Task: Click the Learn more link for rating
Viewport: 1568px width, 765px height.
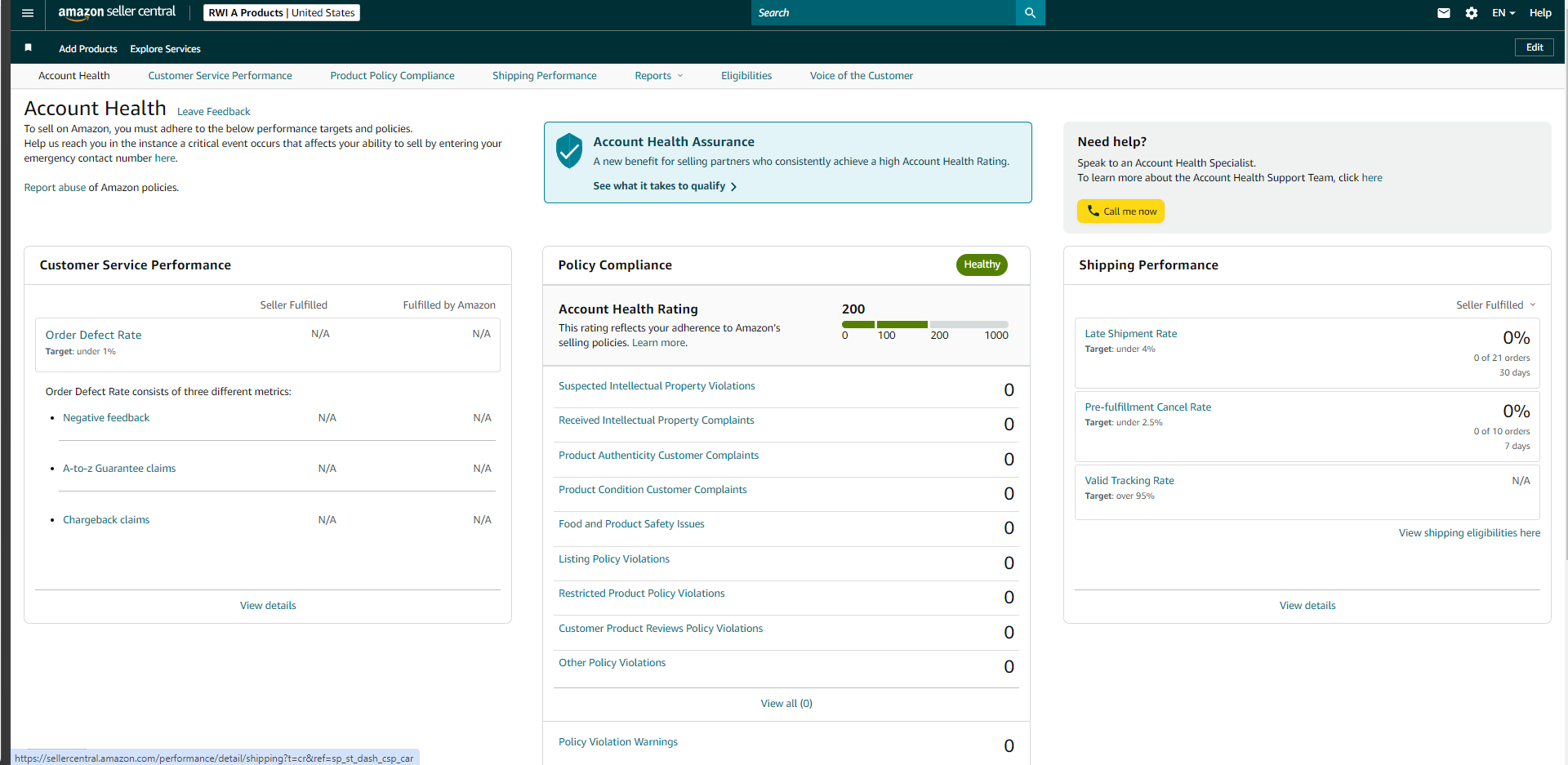Action: [659, 343]
